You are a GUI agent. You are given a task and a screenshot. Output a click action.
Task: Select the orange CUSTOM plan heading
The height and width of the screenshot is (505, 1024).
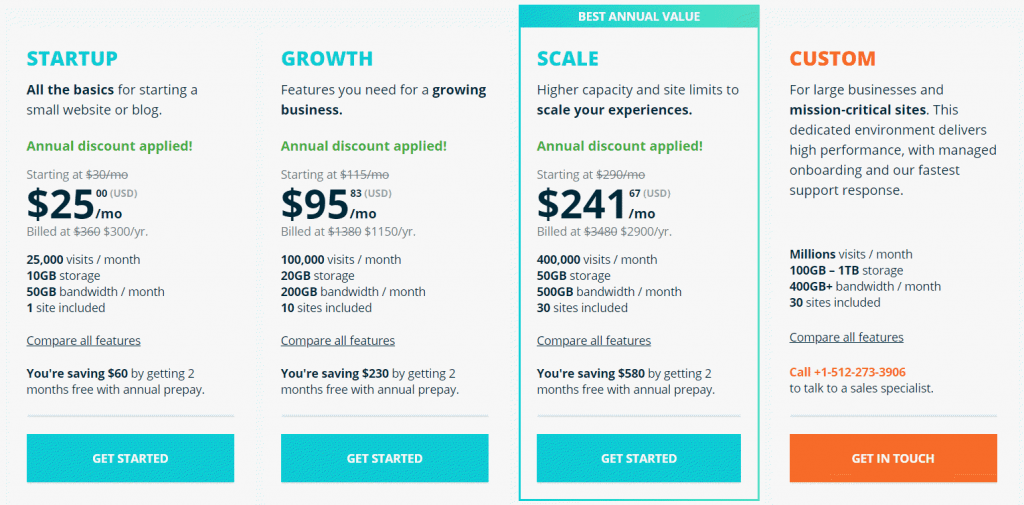point(832,58)
